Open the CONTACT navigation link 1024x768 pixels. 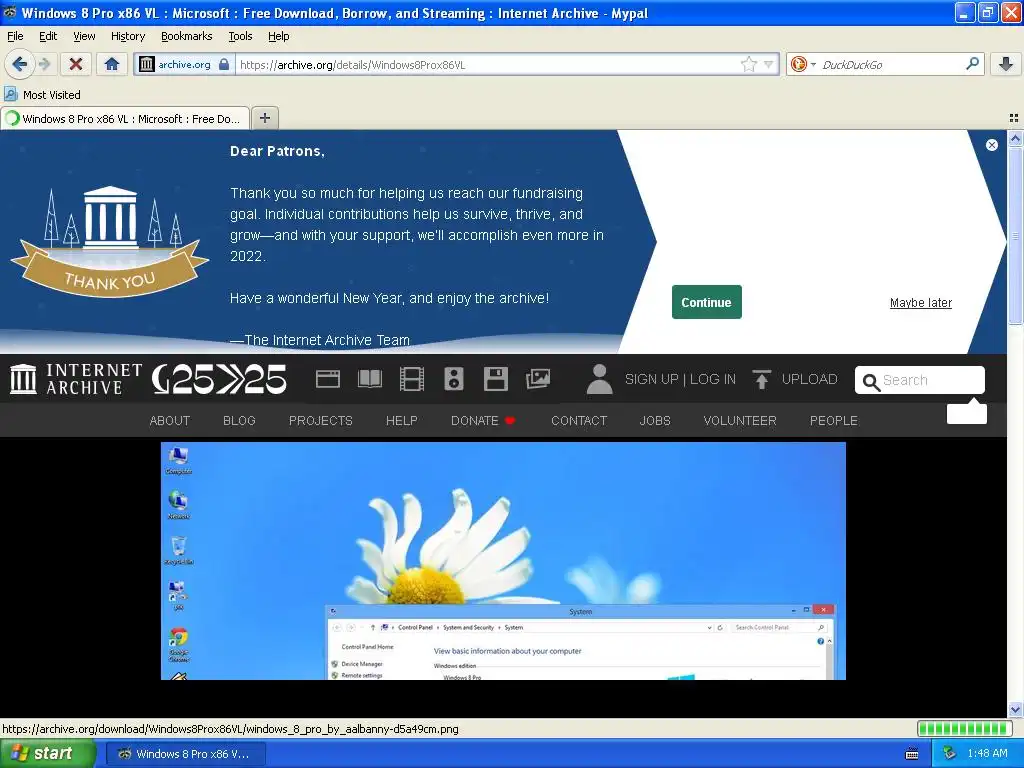[x=579, y=421]
